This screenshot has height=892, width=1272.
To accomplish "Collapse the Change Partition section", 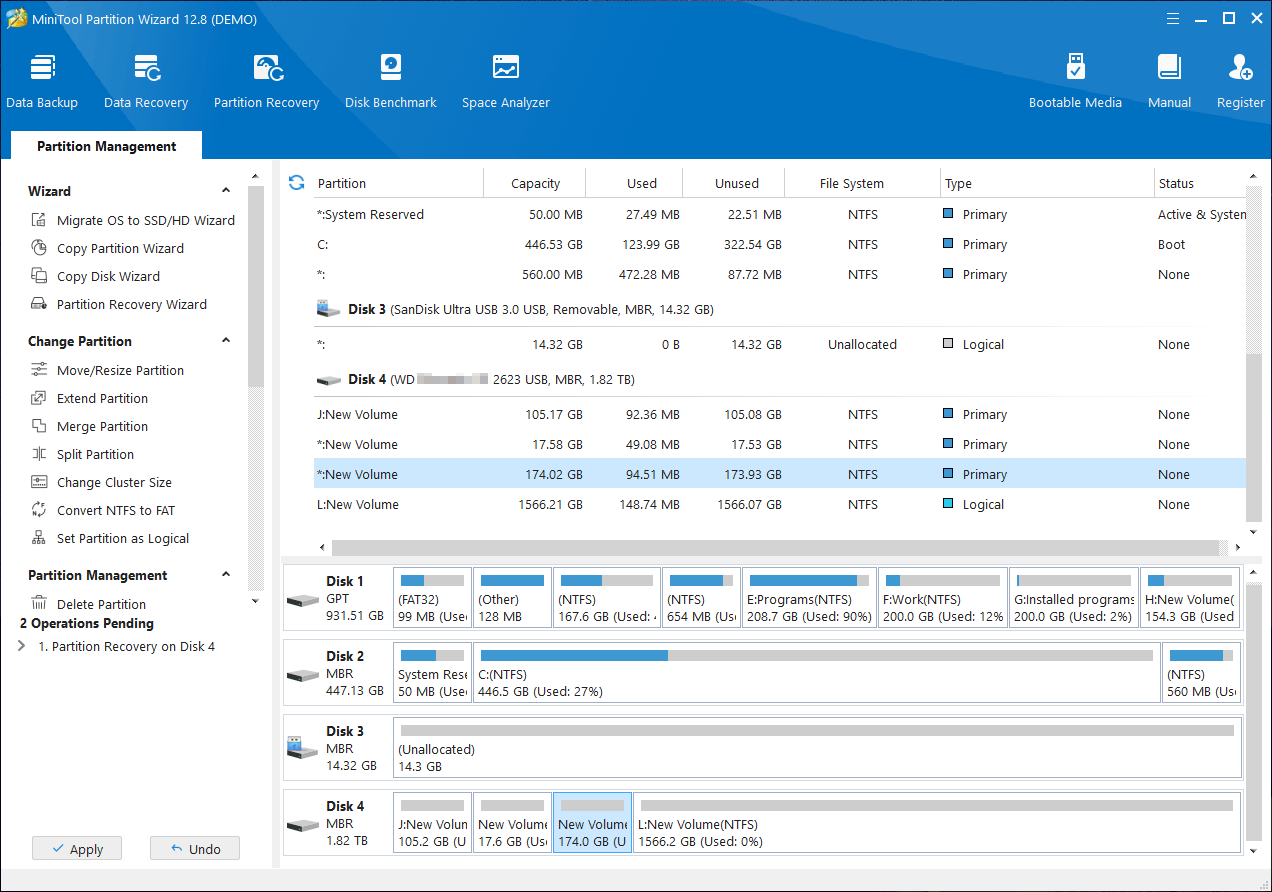I will [226, 341].
